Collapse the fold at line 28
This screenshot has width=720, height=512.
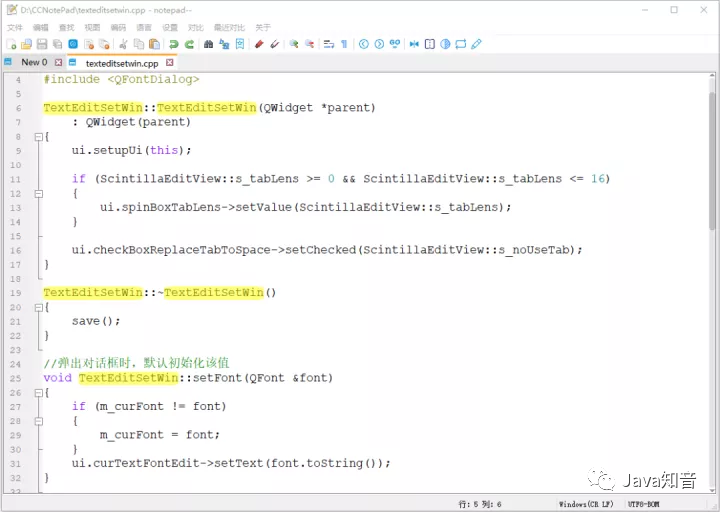(x=39, y=421)
